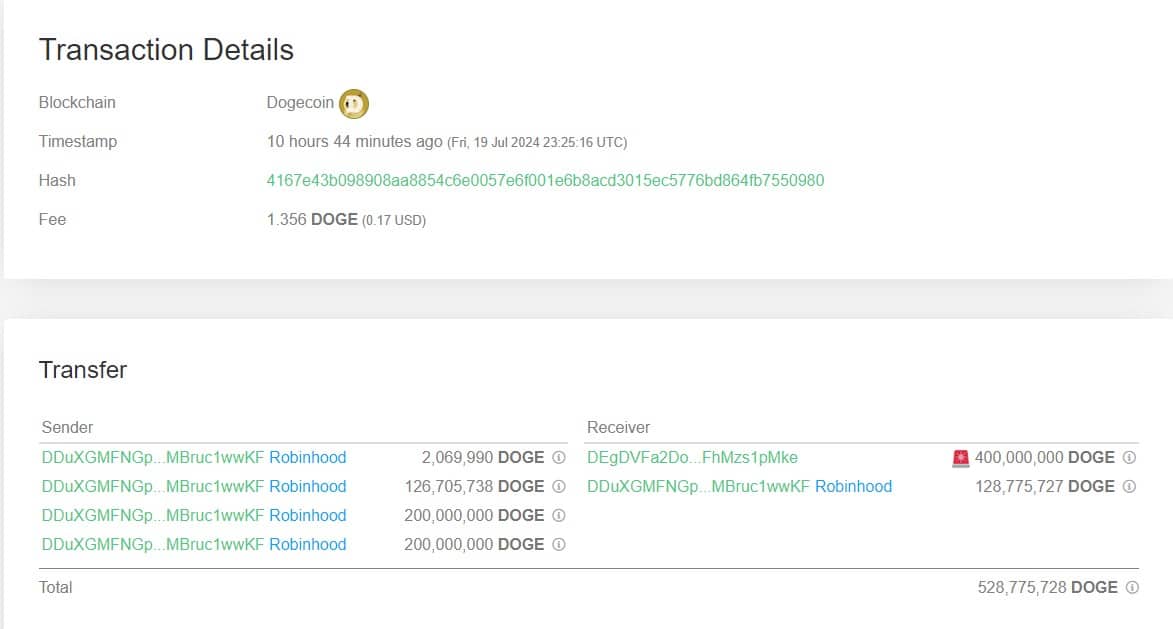Click info icon beside 400,000,000 DOGE
The height and width of the screenshot is (629, 1173).
coord(1129,458)
